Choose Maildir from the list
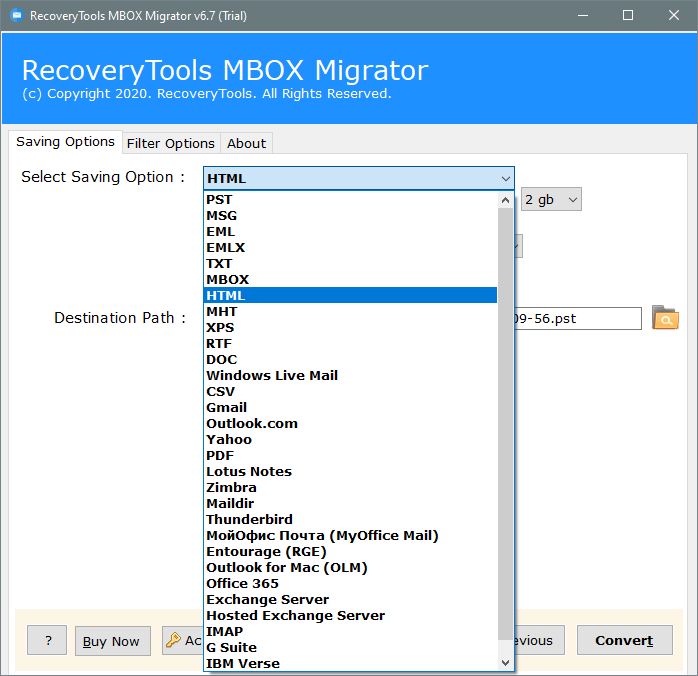The image size is (698, 676). click(x=350, y=504)
